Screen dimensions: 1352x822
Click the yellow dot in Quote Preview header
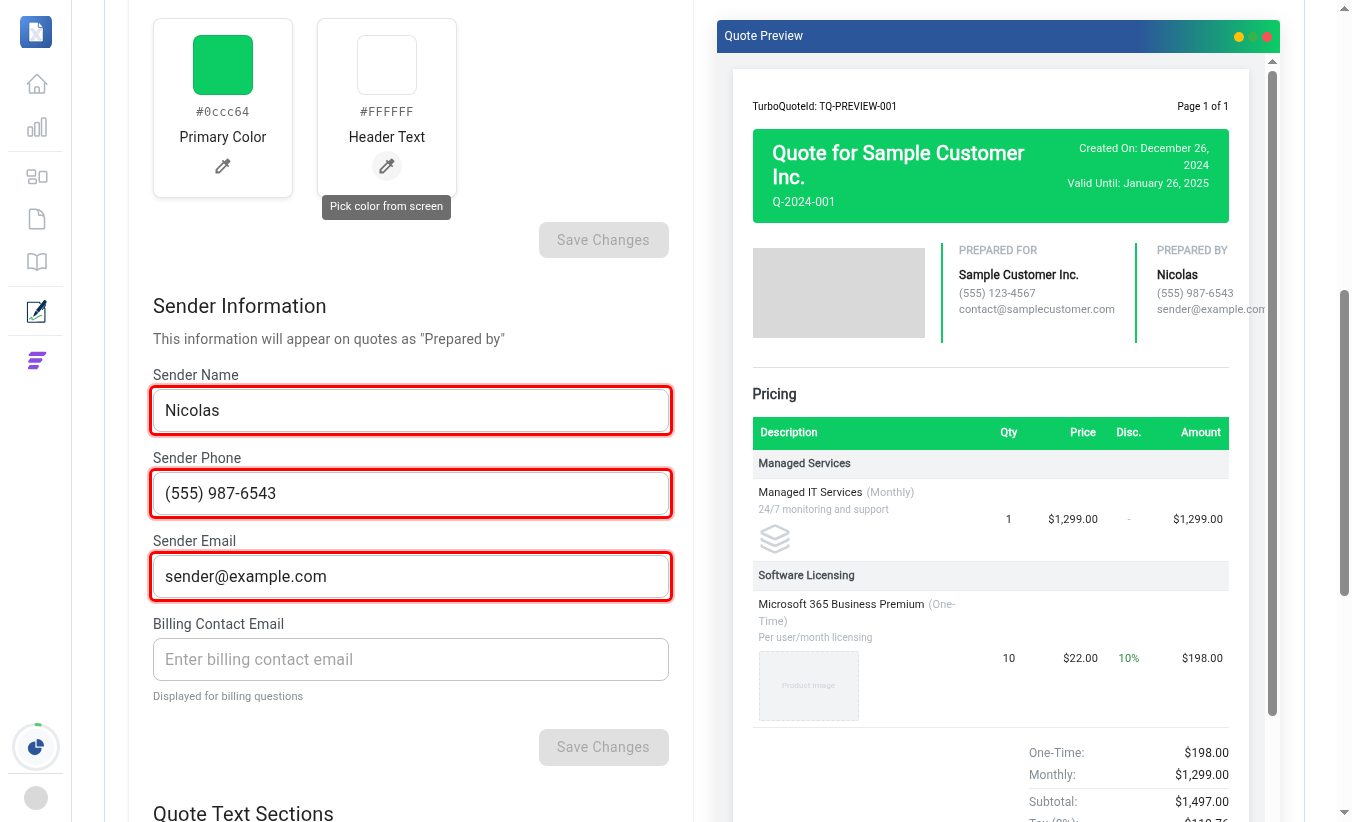pos(1239,37)
